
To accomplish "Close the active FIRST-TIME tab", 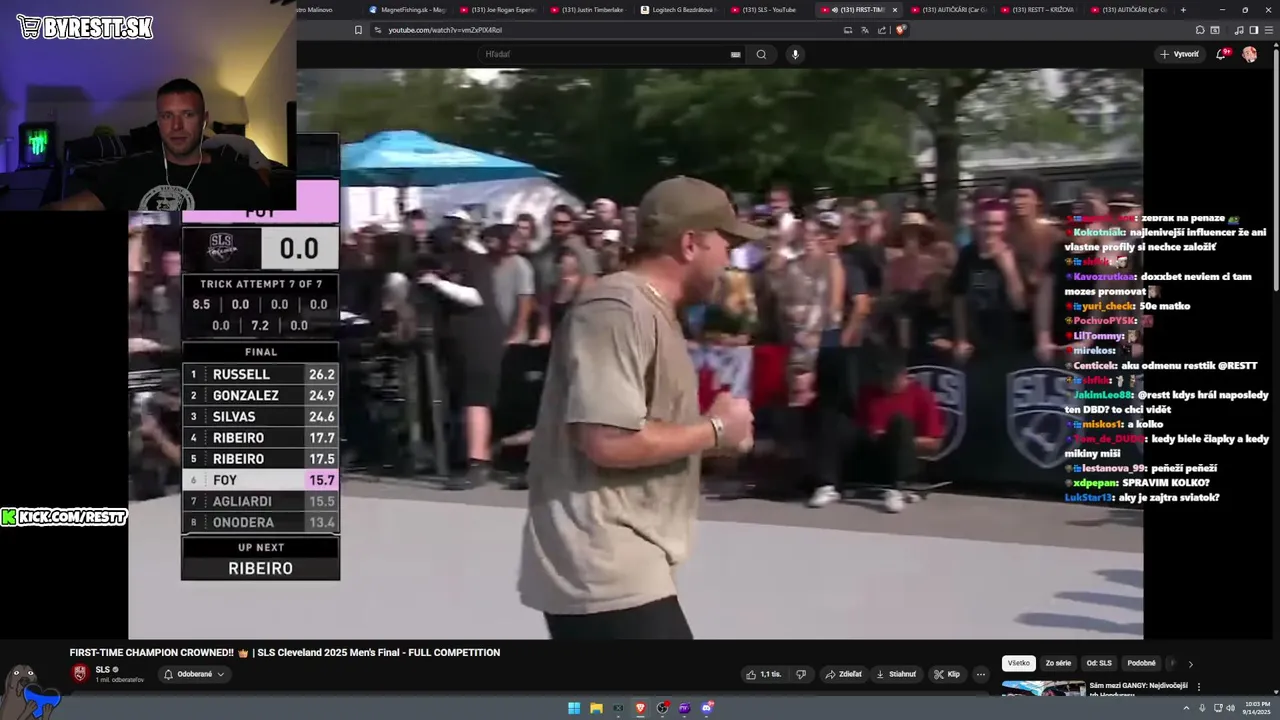I will point(895,10).
